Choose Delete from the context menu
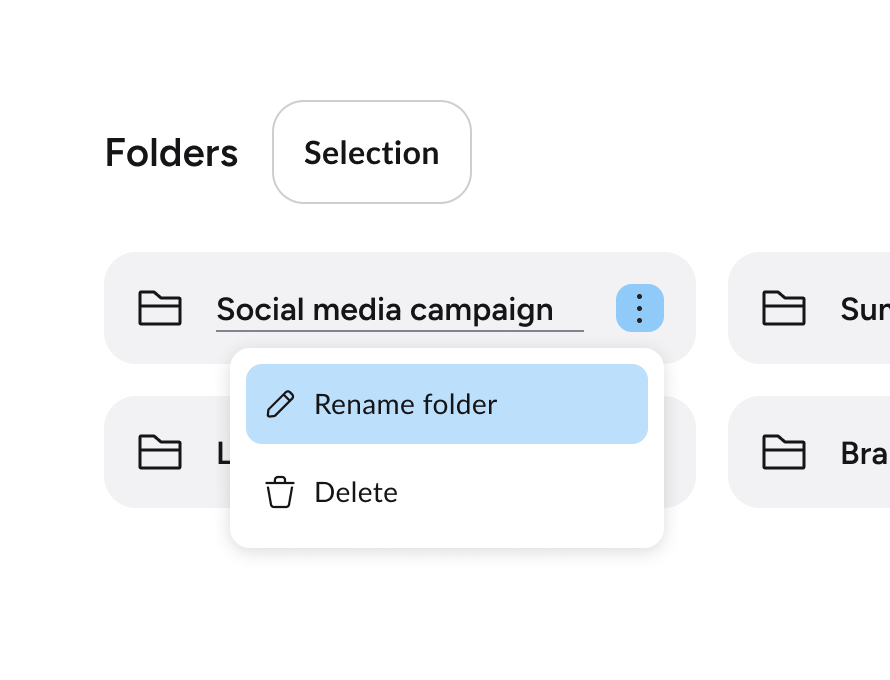This screenshot has height=680, width=890. (x=355, y=492)
